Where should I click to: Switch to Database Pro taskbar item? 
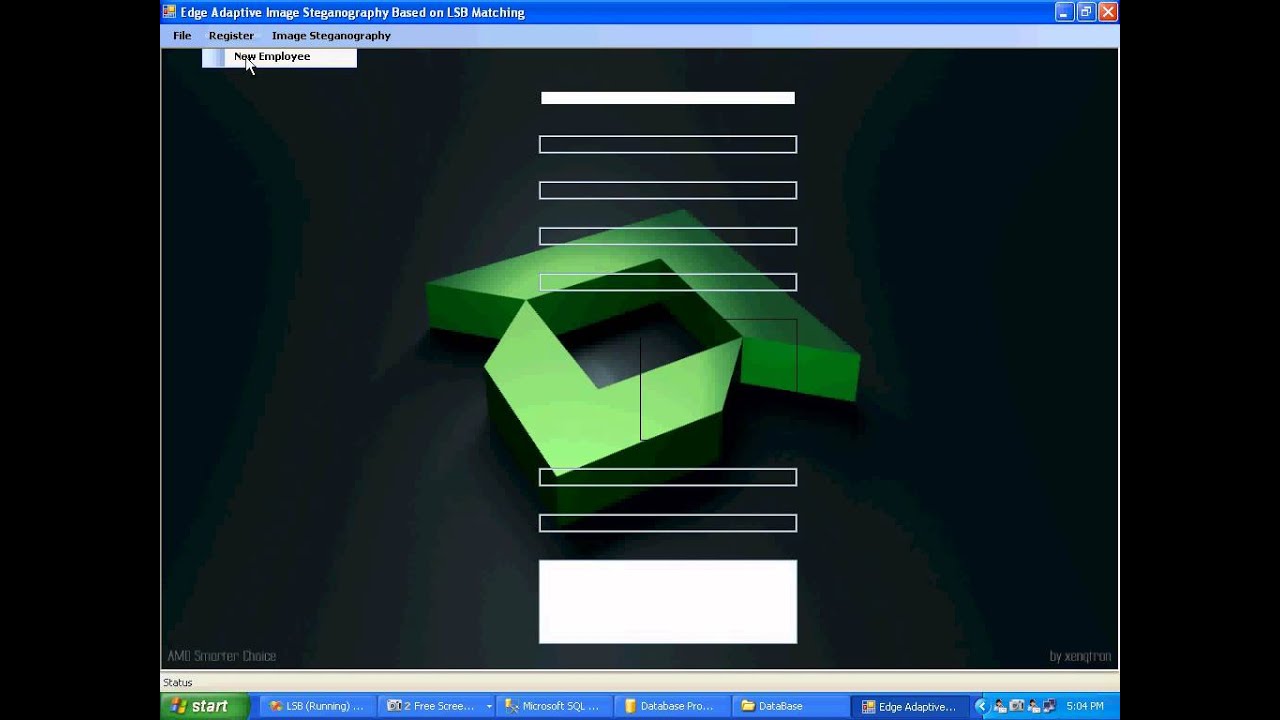pos(671,706)
